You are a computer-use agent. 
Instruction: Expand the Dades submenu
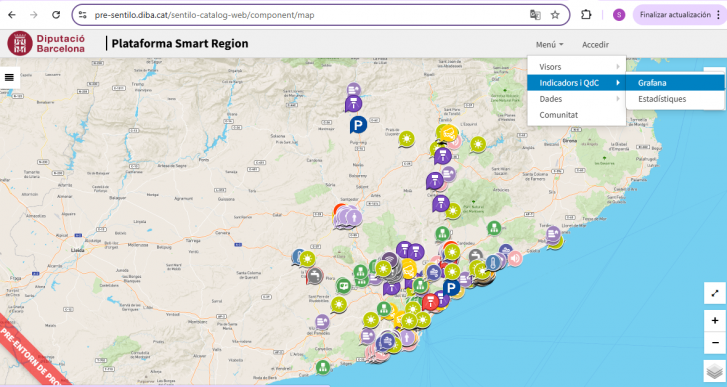tap(576, 99)
